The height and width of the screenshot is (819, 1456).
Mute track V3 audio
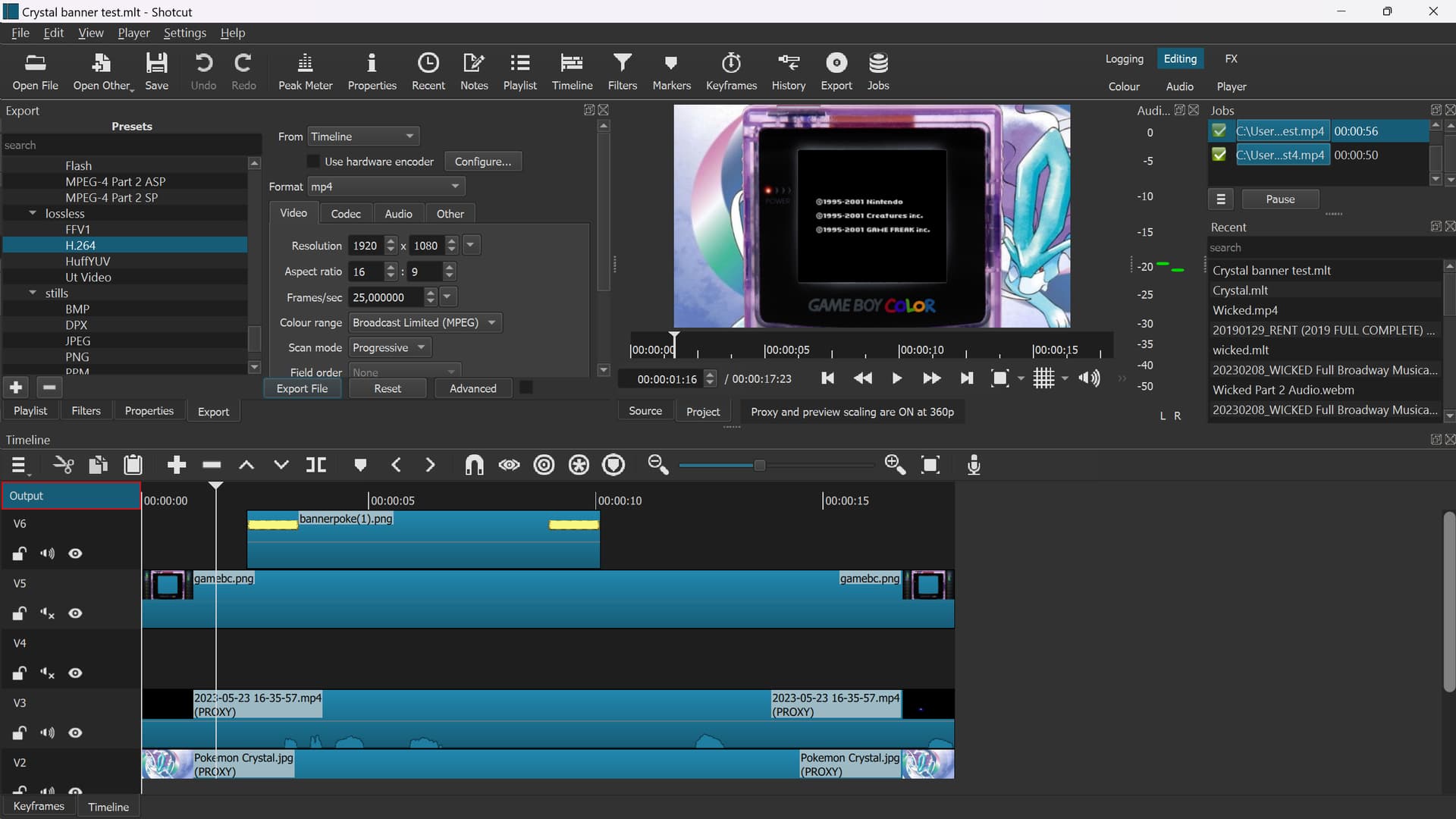coord(47,733)
